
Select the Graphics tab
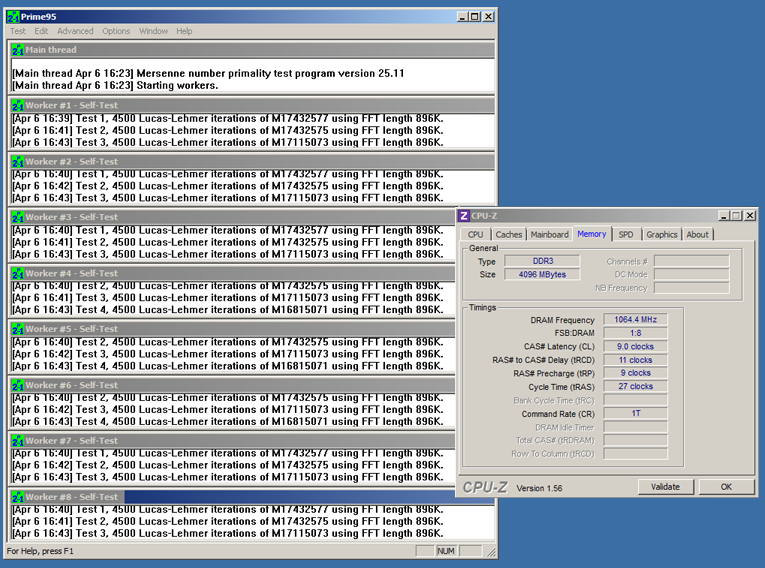661,235
